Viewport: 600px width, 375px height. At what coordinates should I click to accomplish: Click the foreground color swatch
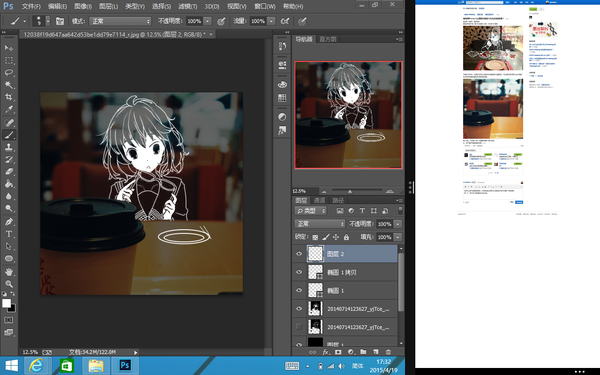tap(6, 303)
